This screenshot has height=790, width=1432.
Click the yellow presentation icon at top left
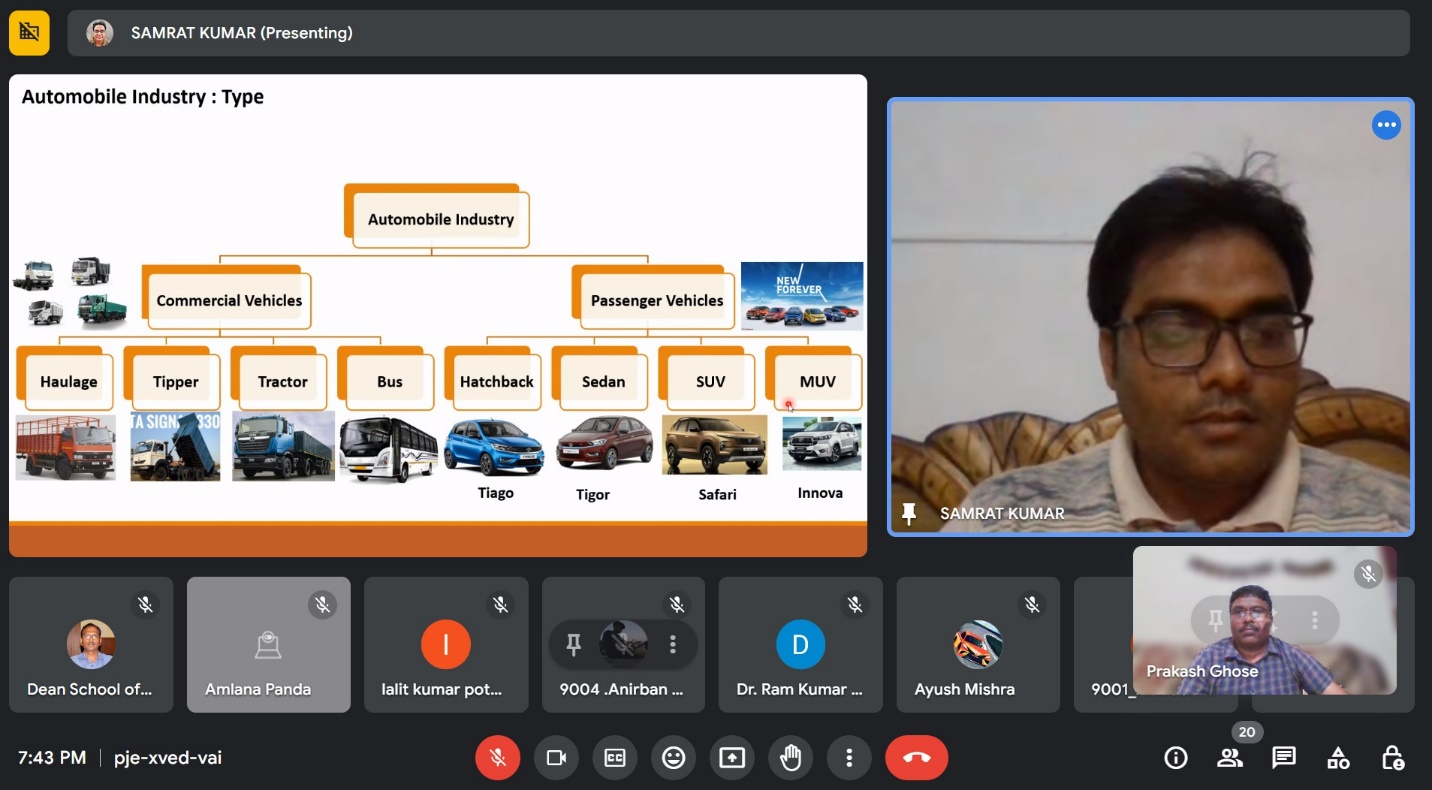(29, 33)
